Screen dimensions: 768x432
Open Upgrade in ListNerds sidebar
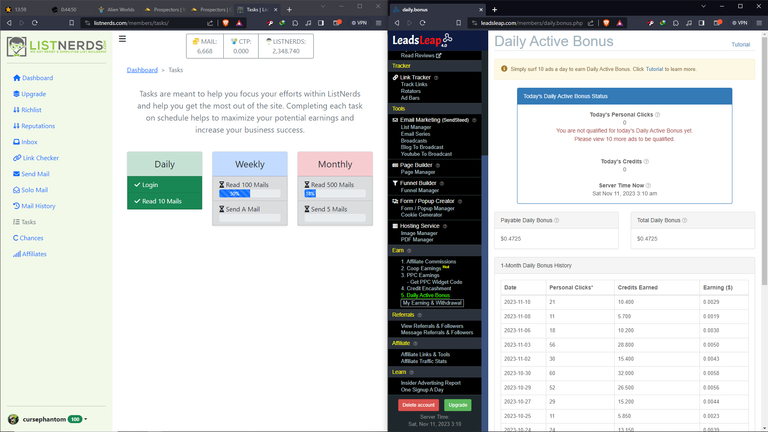pos(29,94)
